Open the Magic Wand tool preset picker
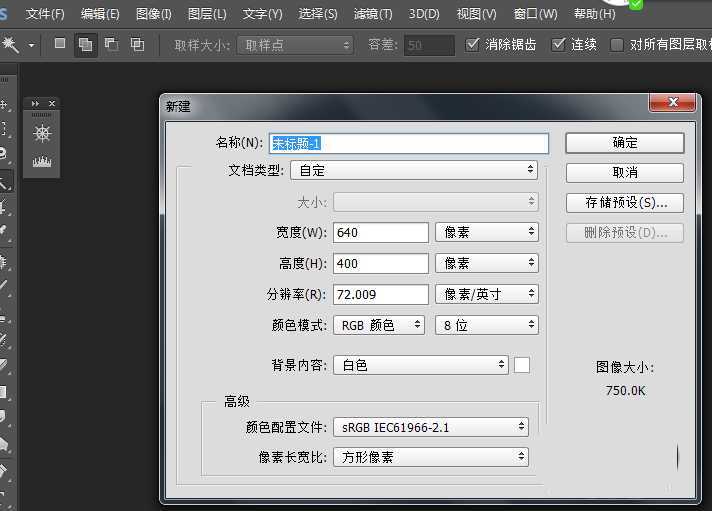Image resolution: width=712 pixels, height=511 pixels. tap(31, 45)
